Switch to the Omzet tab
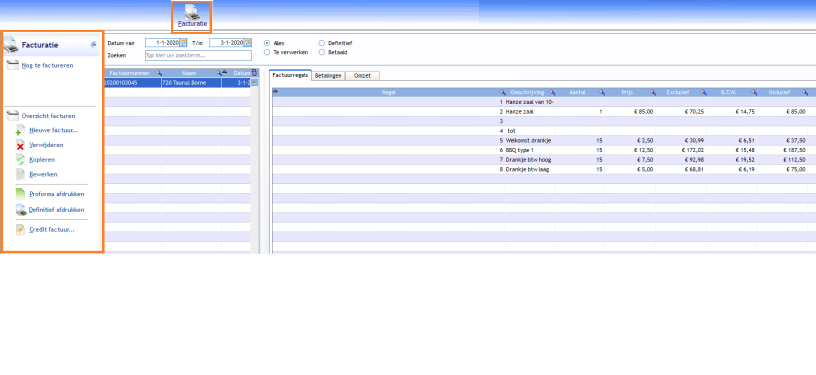Viewport: 816px width, 375px height. coord(362,75)
